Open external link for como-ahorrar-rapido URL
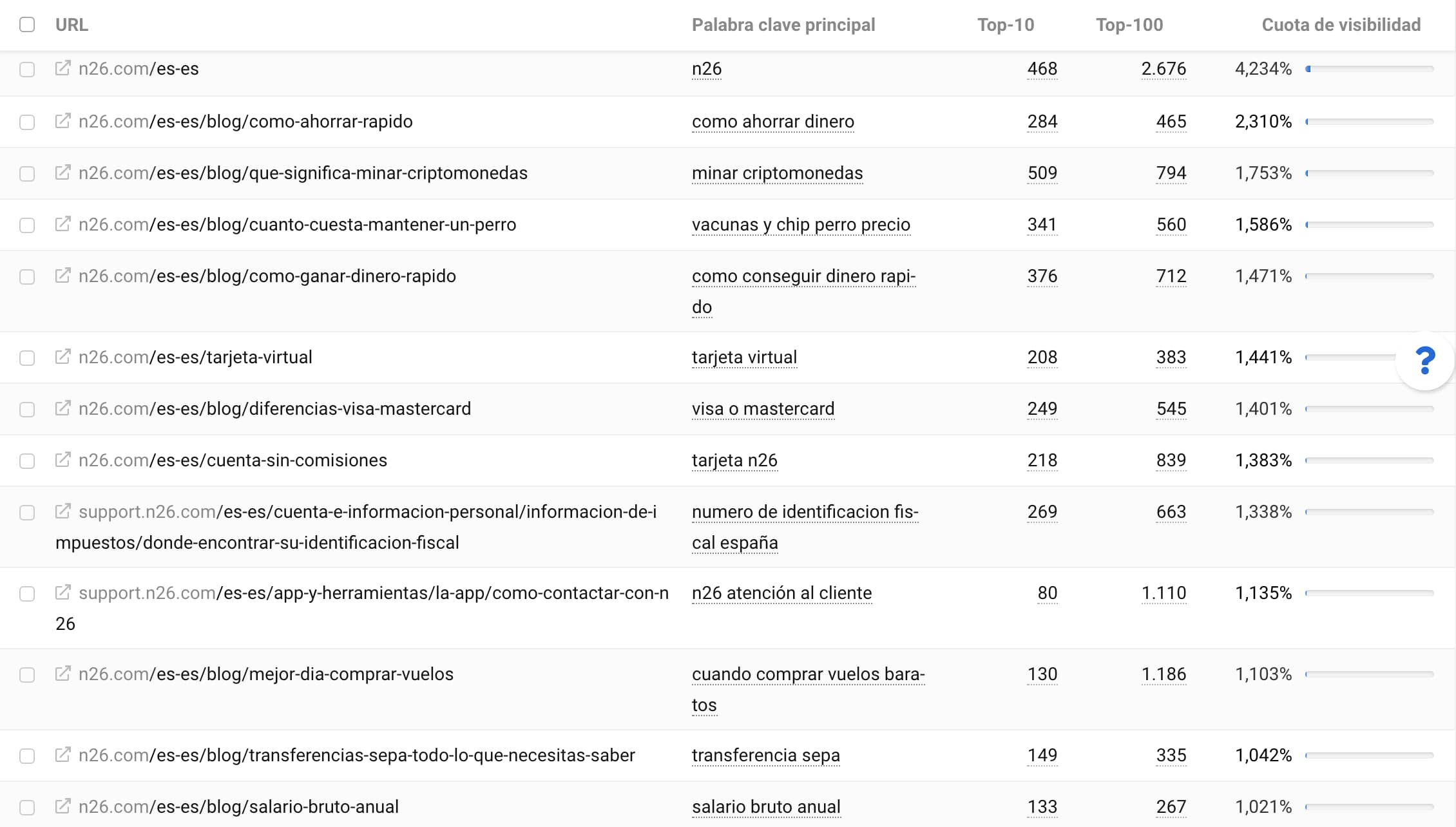1456x827 pixels. (x=62, y=121)
